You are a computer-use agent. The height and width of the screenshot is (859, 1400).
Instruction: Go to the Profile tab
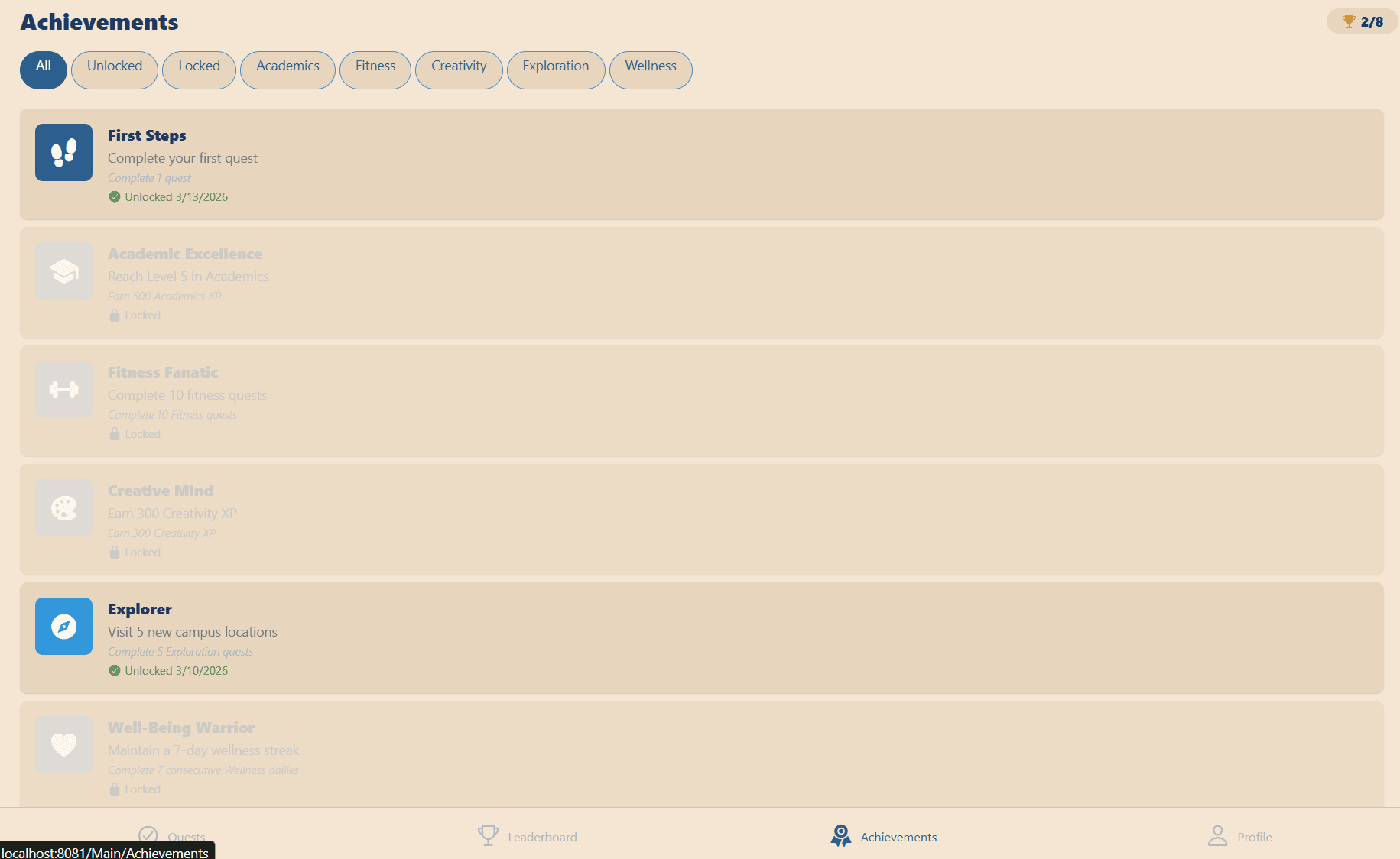coord(1239,836)
